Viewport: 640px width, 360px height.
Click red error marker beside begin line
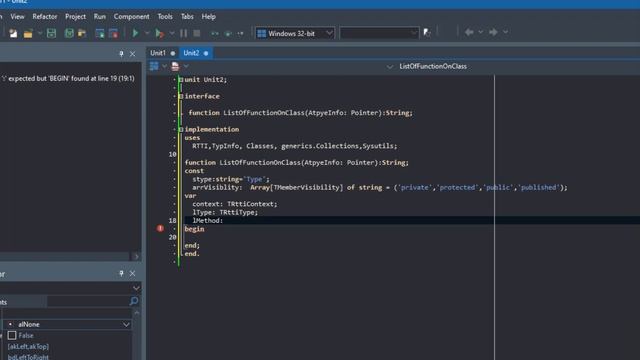pos(160,229)
